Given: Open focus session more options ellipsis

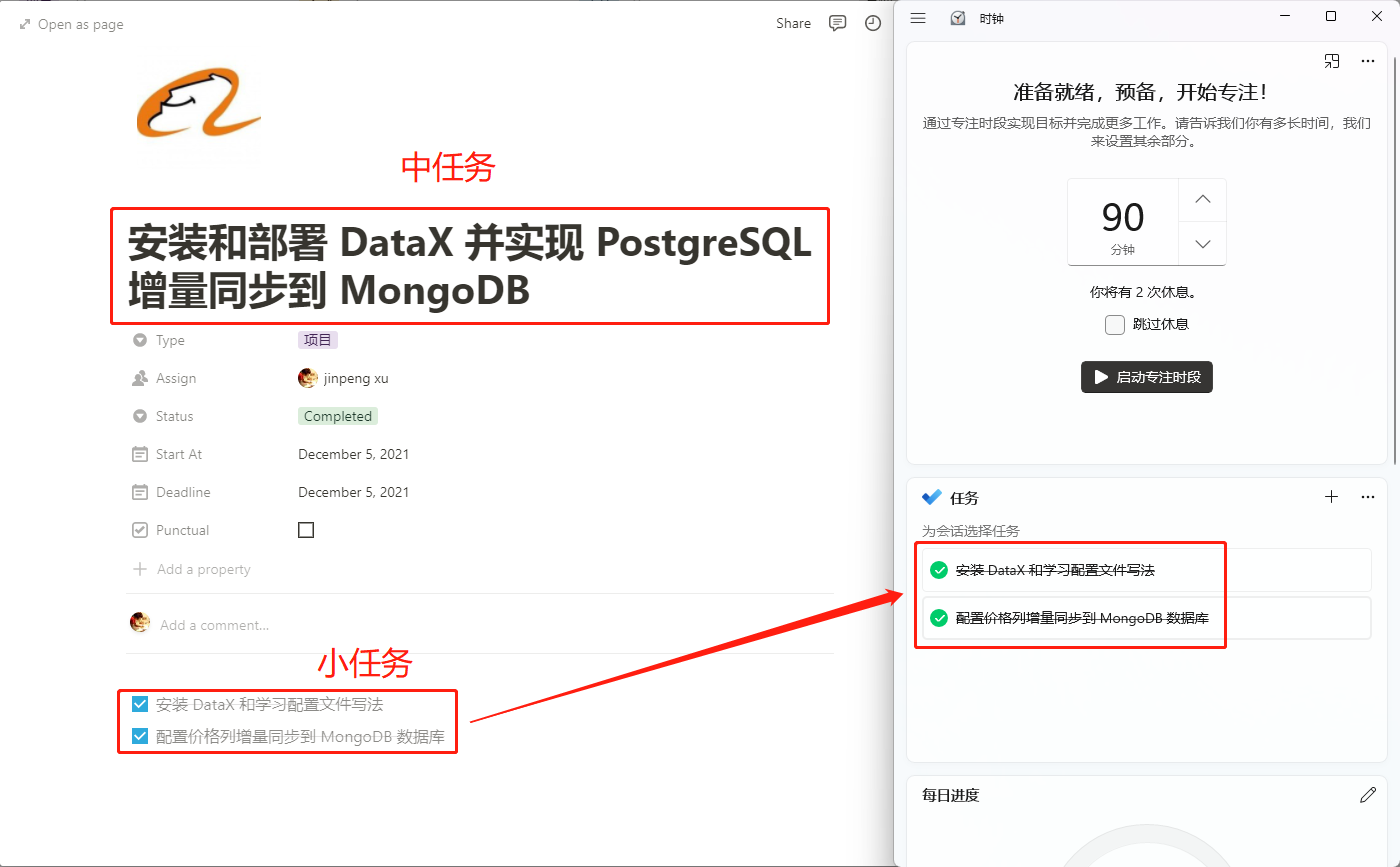Looking at the screenshot, I should tap(1368, 61).
